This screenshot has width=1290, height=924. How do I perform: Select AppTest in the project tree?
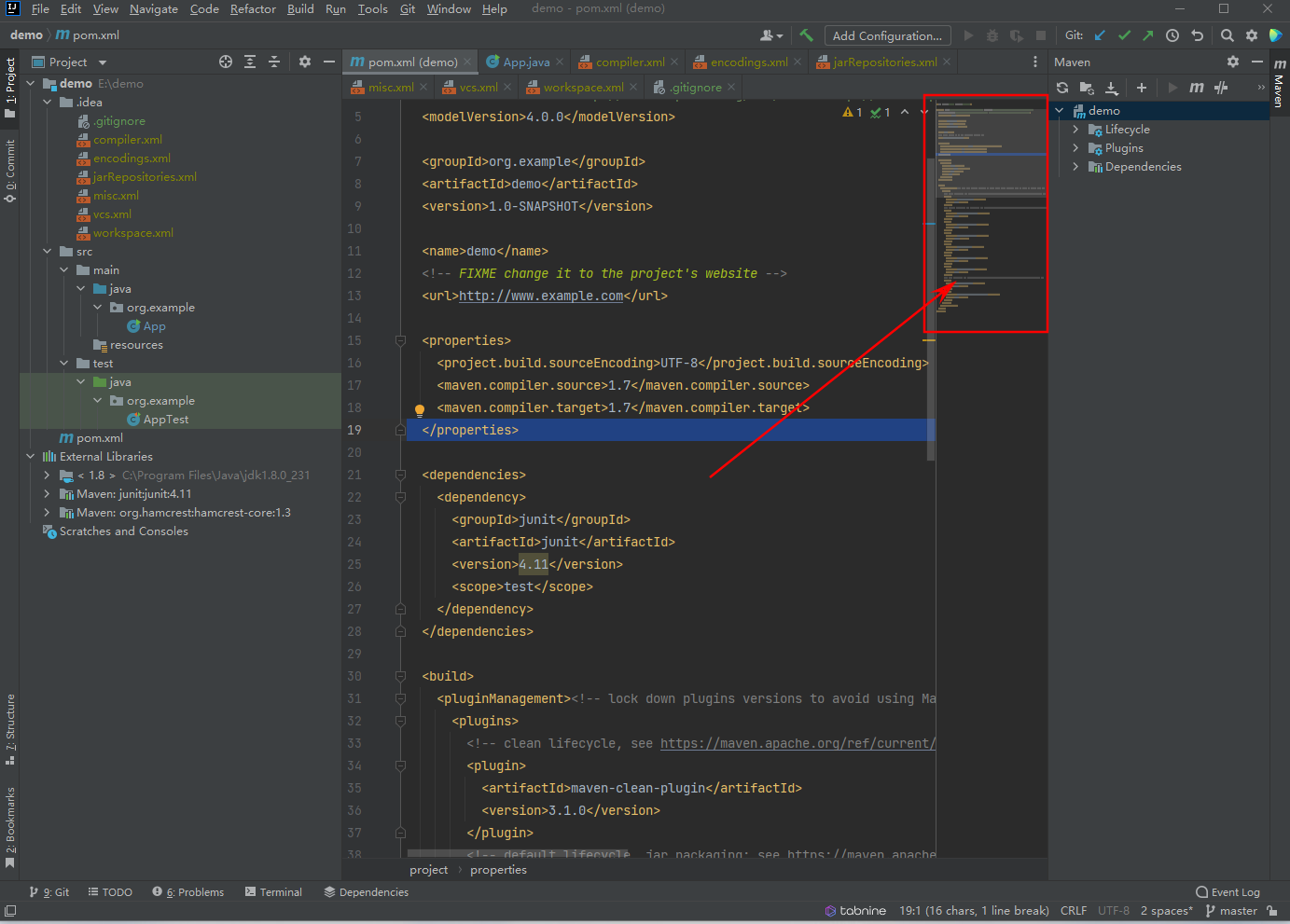click(x=165, y=420)
